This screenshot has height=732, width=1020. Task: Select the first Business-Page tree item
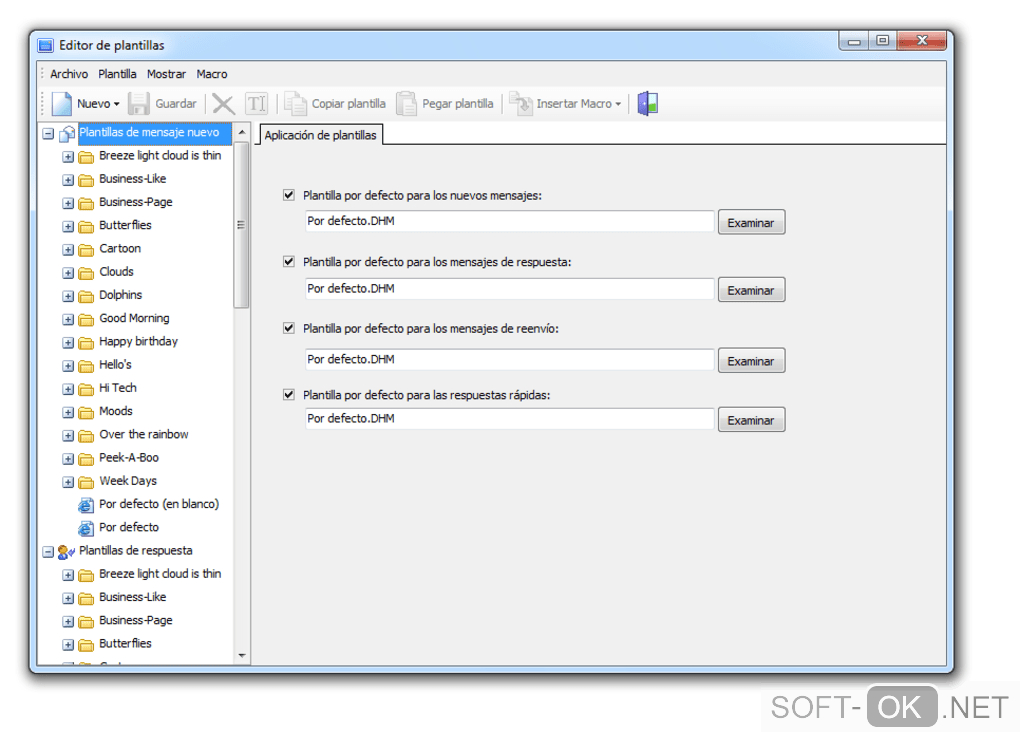pos(136,202)
